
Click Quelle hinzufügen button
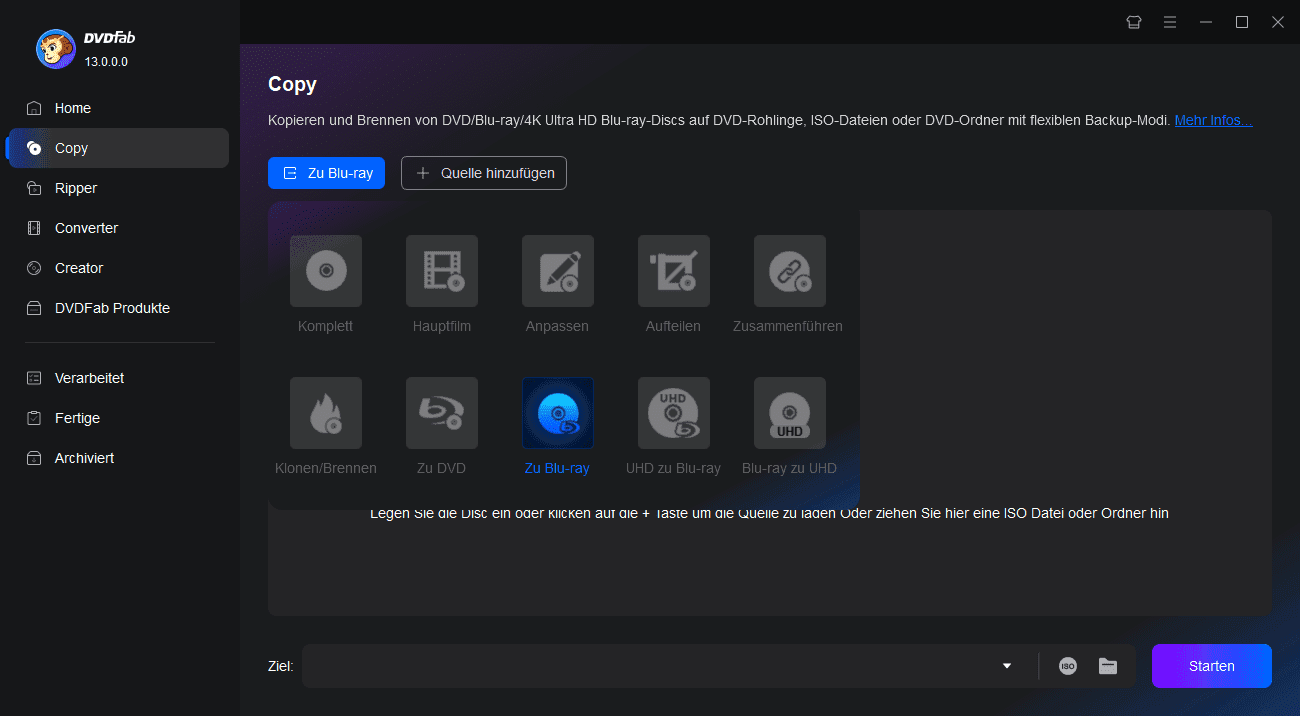[484, 173]
